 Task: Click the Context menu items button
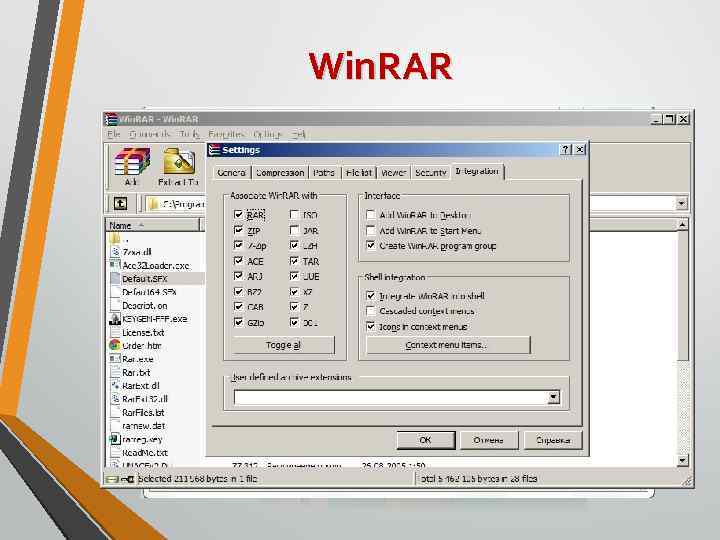448,345
